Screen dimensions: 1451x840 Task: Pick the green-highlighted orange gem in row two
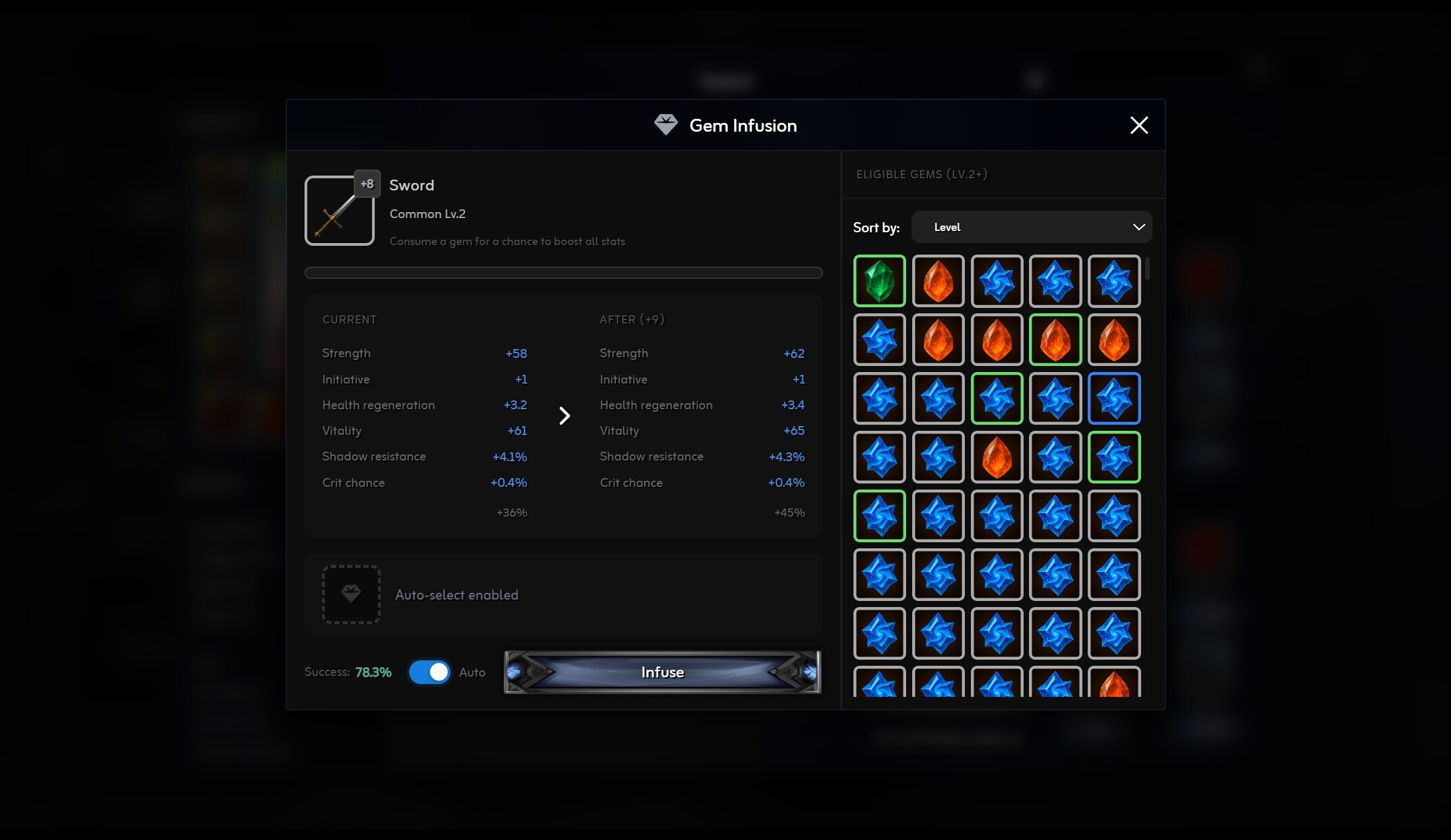[x=1055, y=340]
